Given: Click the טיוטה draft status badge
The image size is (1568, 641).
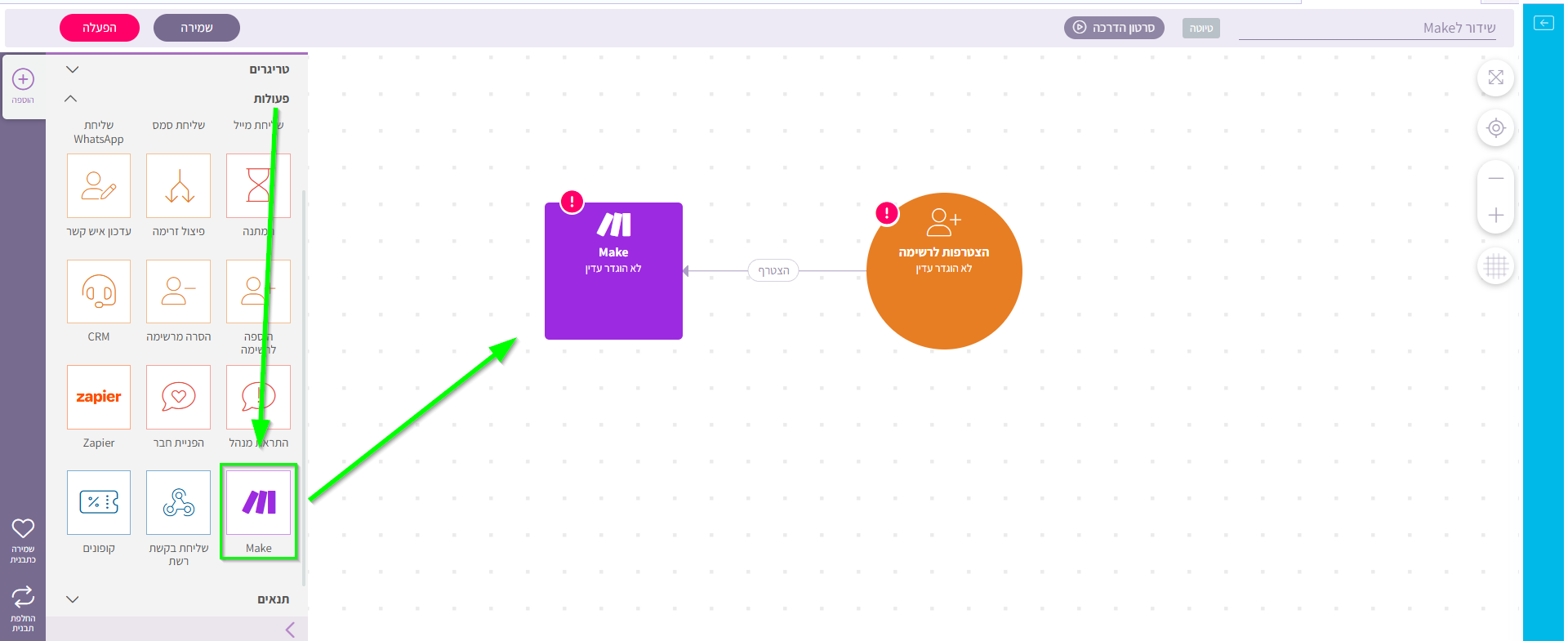Looking at the screenshot, I should coord(1201,29).
